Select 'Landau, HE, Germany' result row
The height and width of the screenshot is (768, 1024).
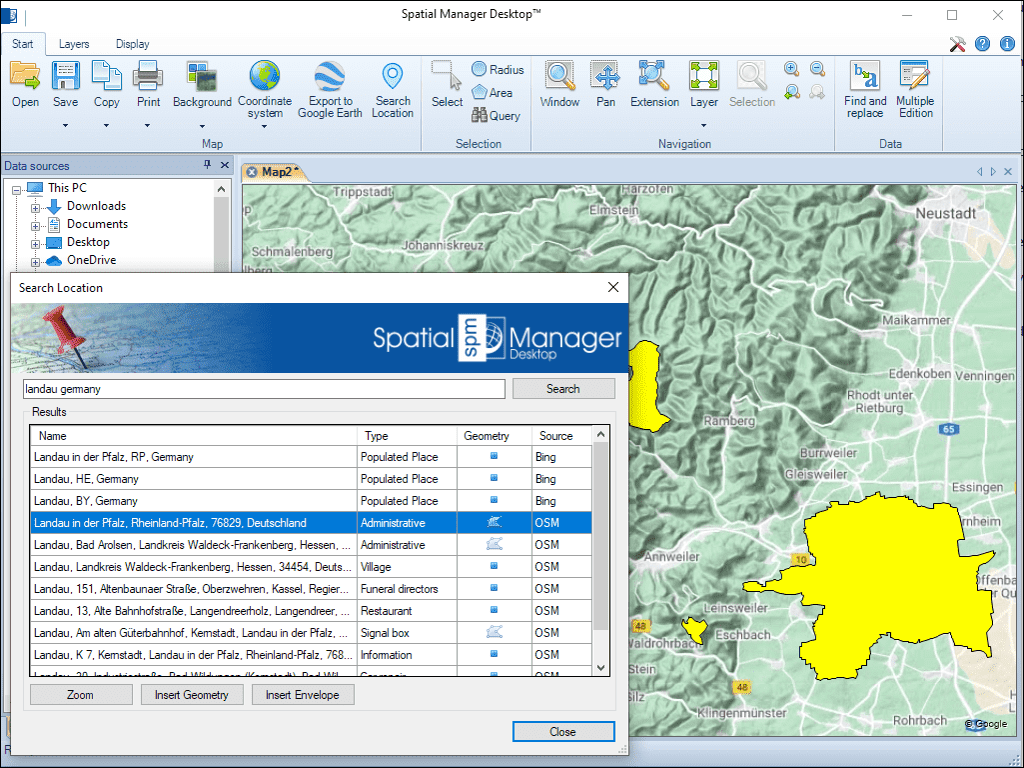coord(311,479)
